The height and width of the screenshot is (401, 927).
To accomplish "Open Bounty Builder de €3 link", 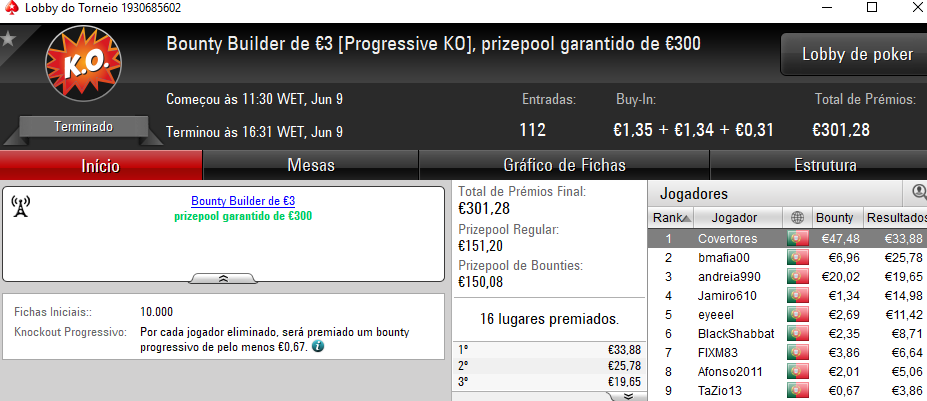I will pyautogui.click(x=243, y=201).
